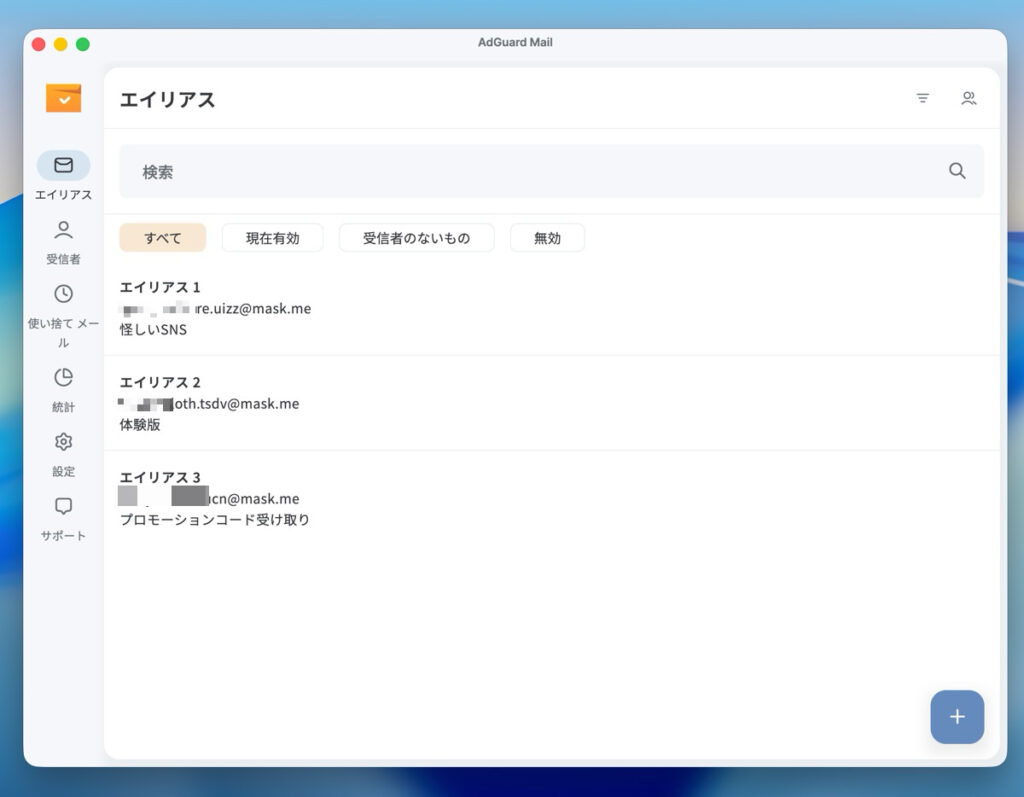Open サポート chat bubble icon

click(x=63, y=506)
